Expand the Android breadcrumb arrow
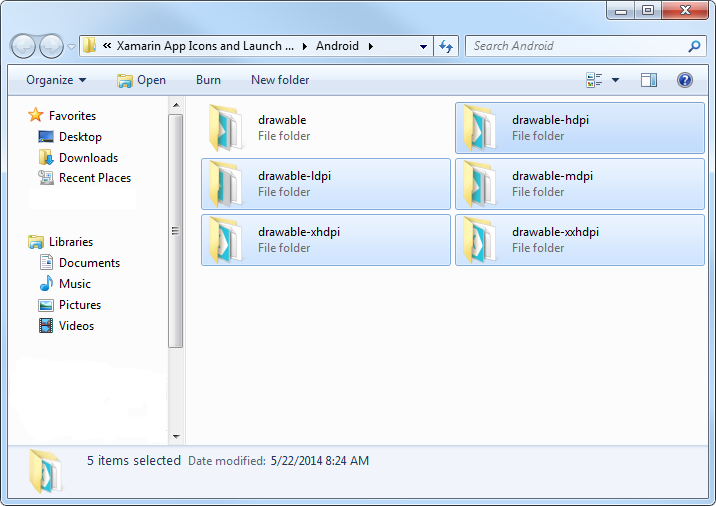The height and width of the screenshot is (506, 716). tap(371, 46)
